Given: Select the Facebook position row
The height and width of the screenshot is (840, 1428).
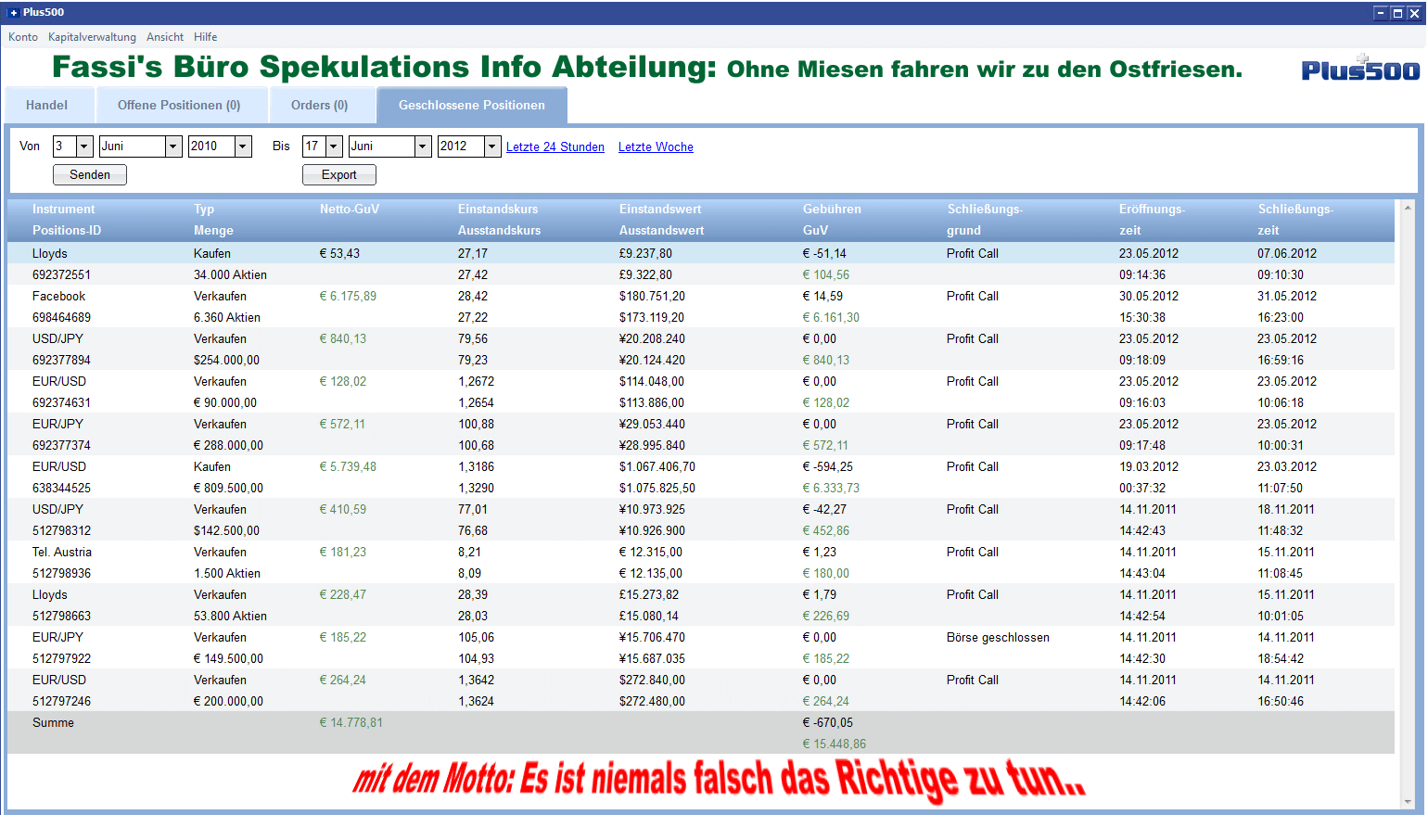Looking at the screenshot, I should [701, 307].
